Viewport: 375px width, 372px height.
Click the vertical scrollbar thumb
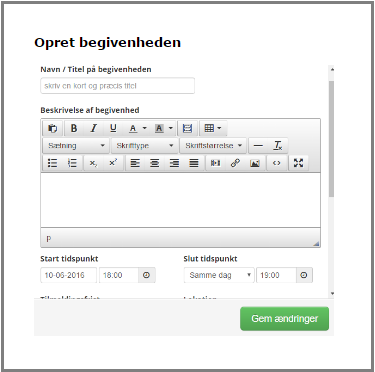pos(331,138)
